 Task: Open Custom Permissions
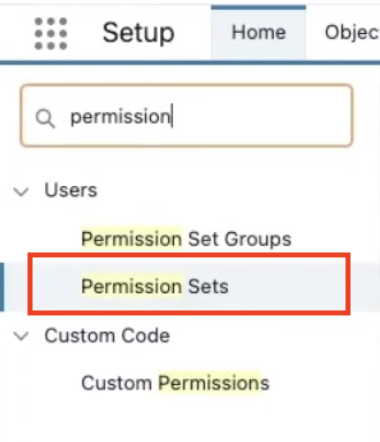175,383
